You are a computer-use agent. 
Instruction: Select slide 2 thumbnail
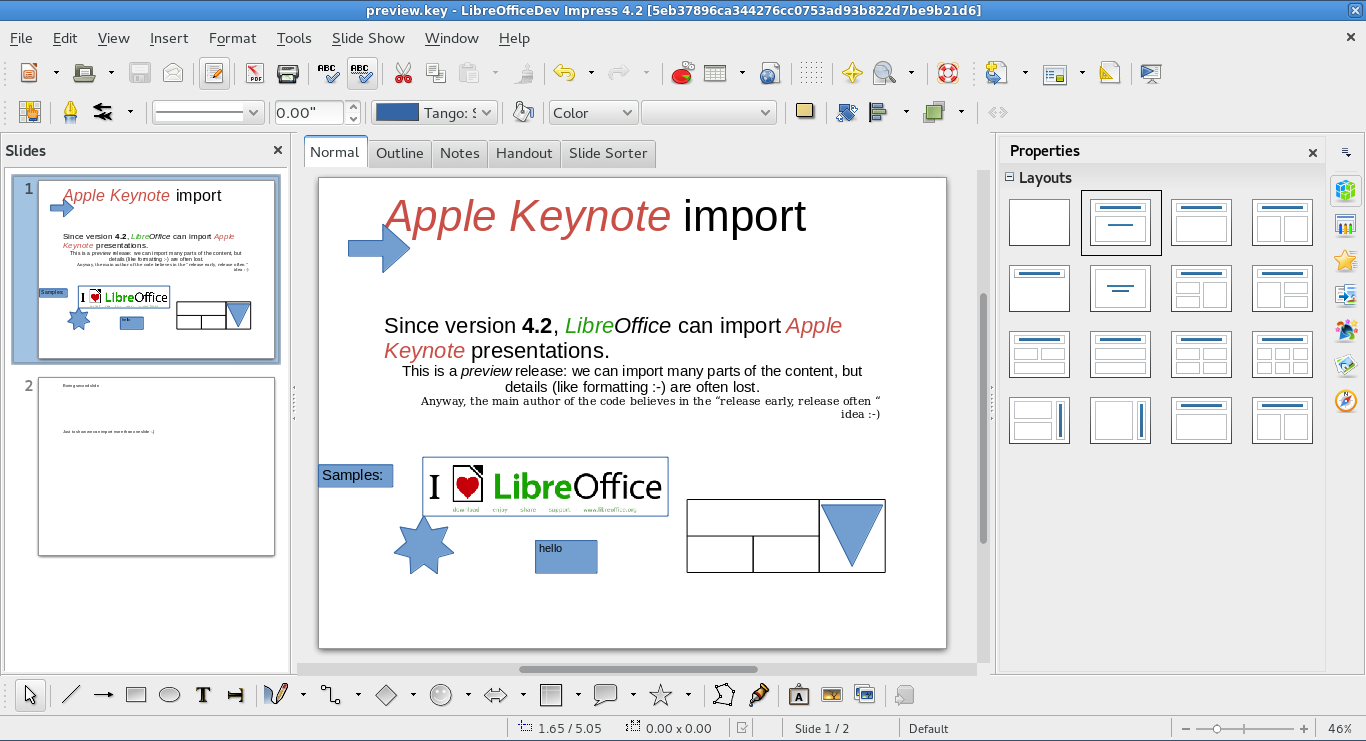pyautogui.click(x=156, y=466)
